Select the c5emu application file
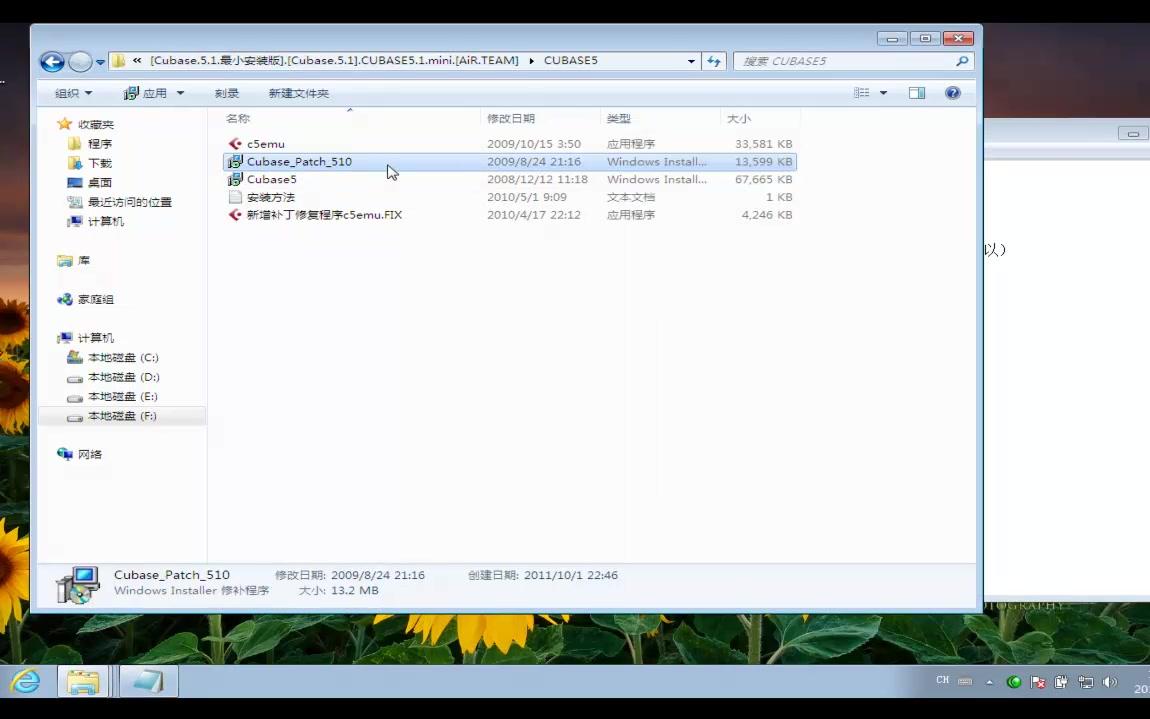 pos(265,144)
